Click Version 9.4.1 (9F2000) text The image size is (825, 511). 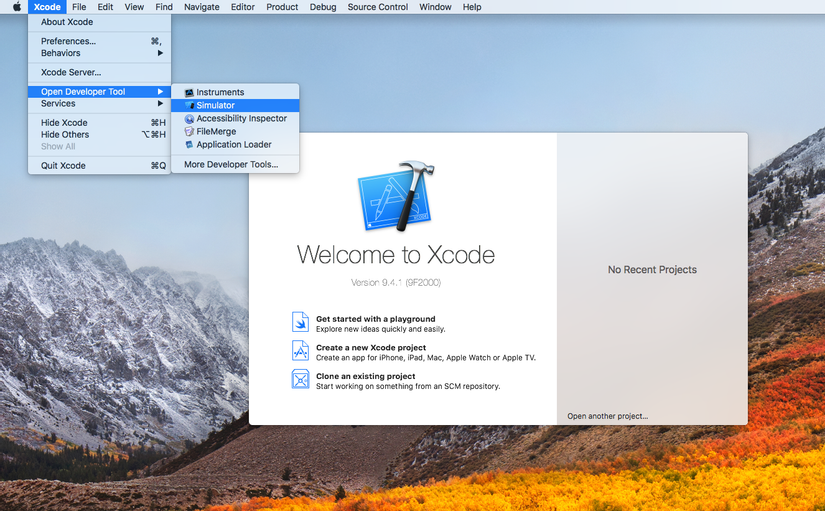396,283
